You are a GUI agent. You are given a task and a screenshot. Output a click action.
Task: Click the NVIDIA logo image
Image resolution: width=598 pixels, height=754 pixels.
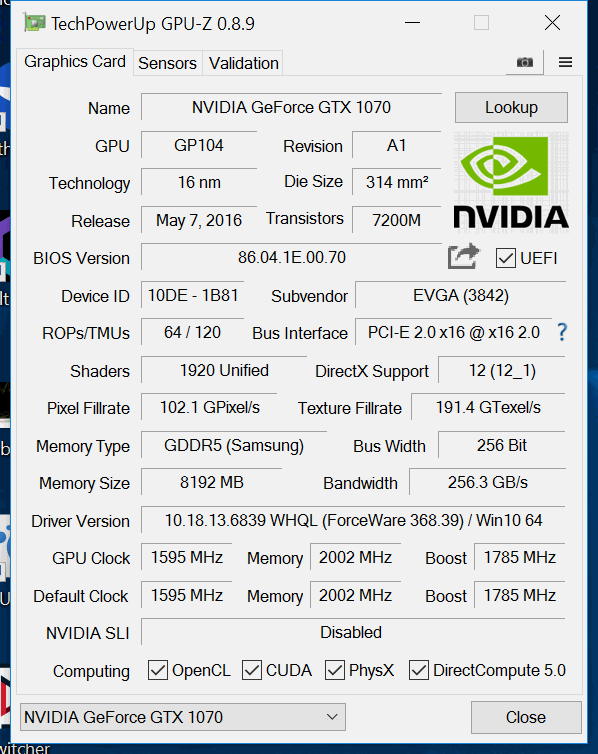pos(511,182)
